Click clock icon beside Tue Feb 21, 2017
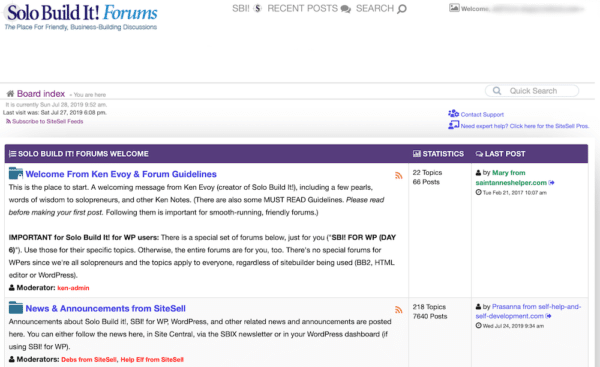This screenshot has width=600, height=367. point(478,192)
